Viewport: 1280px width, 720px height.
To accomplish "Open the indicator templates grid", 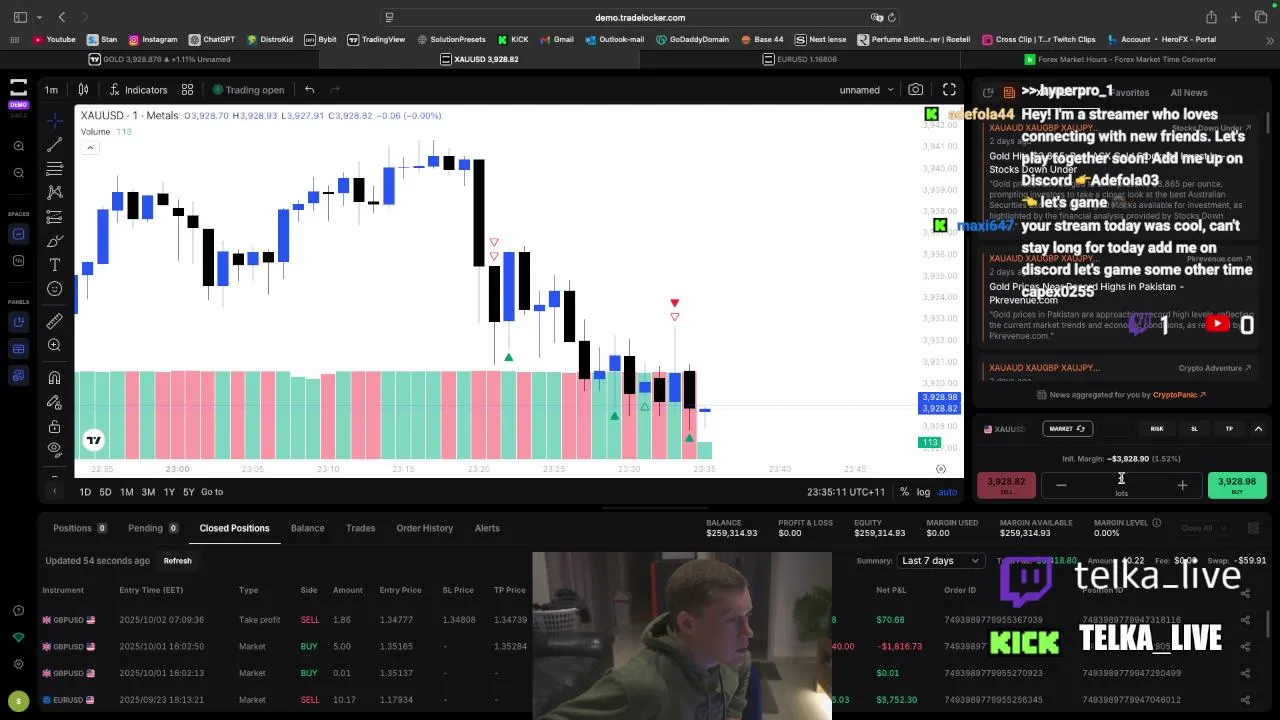I will pos(187,90).
